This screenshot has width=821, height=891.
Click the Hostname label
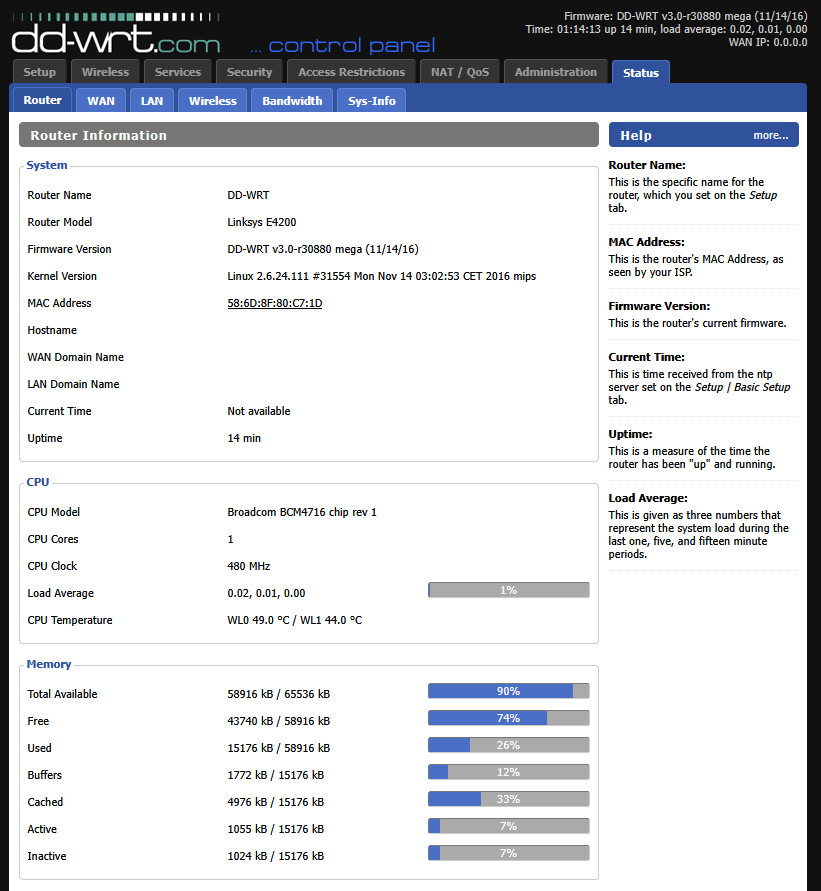click(x=52, y=330)
